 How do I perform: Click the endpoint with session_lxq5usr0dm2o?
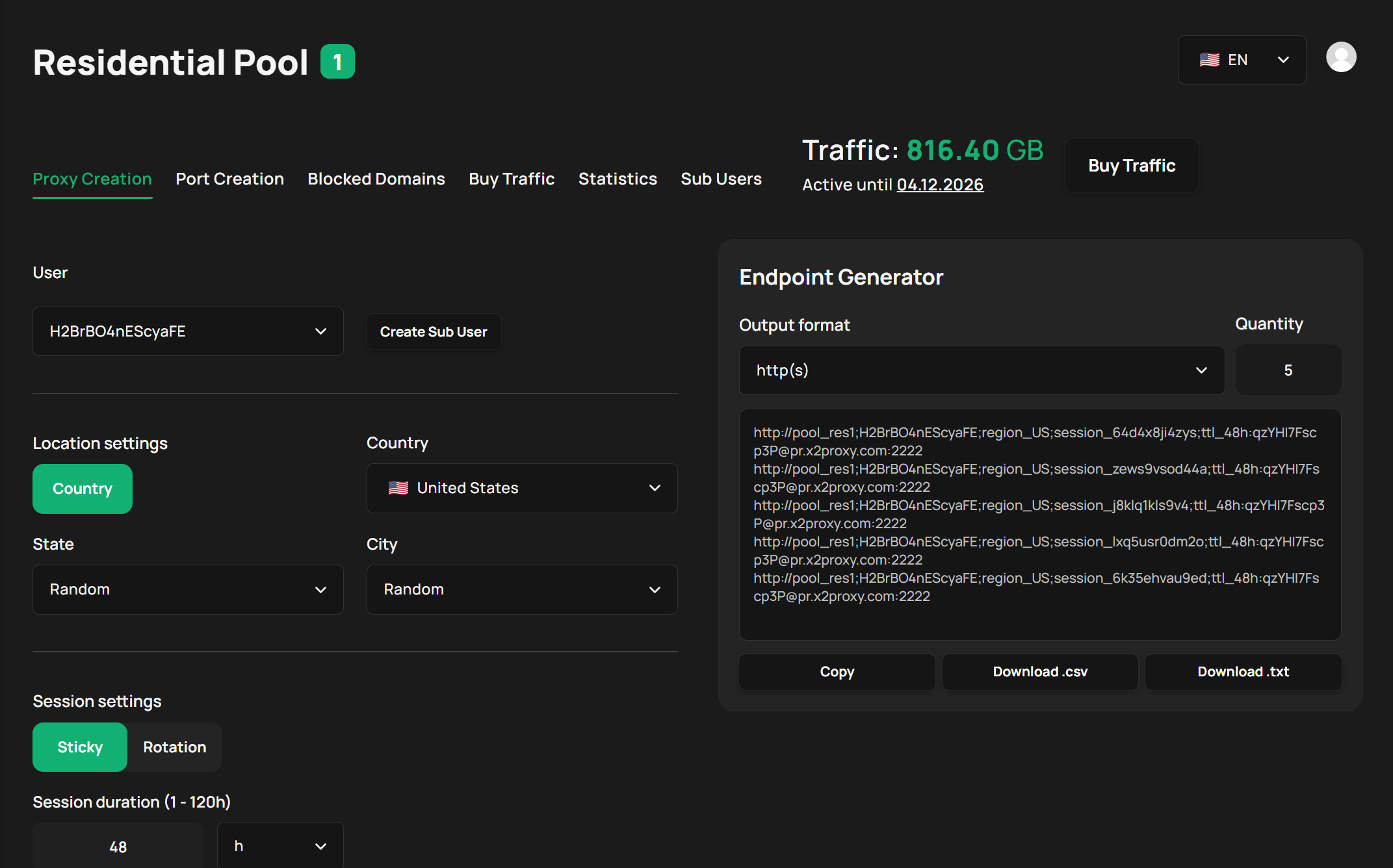pyautogui.click(x=1039, y=551)
